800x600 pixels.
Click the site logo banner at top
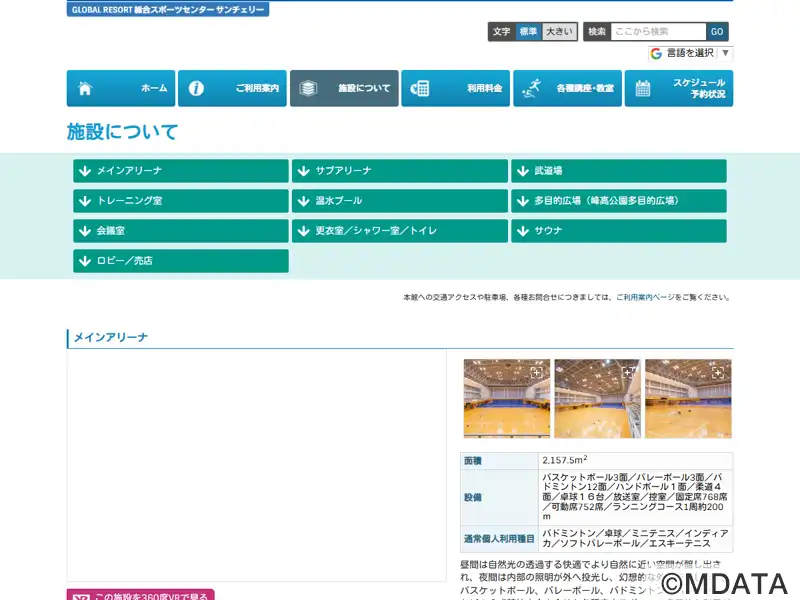click(168, 9)
